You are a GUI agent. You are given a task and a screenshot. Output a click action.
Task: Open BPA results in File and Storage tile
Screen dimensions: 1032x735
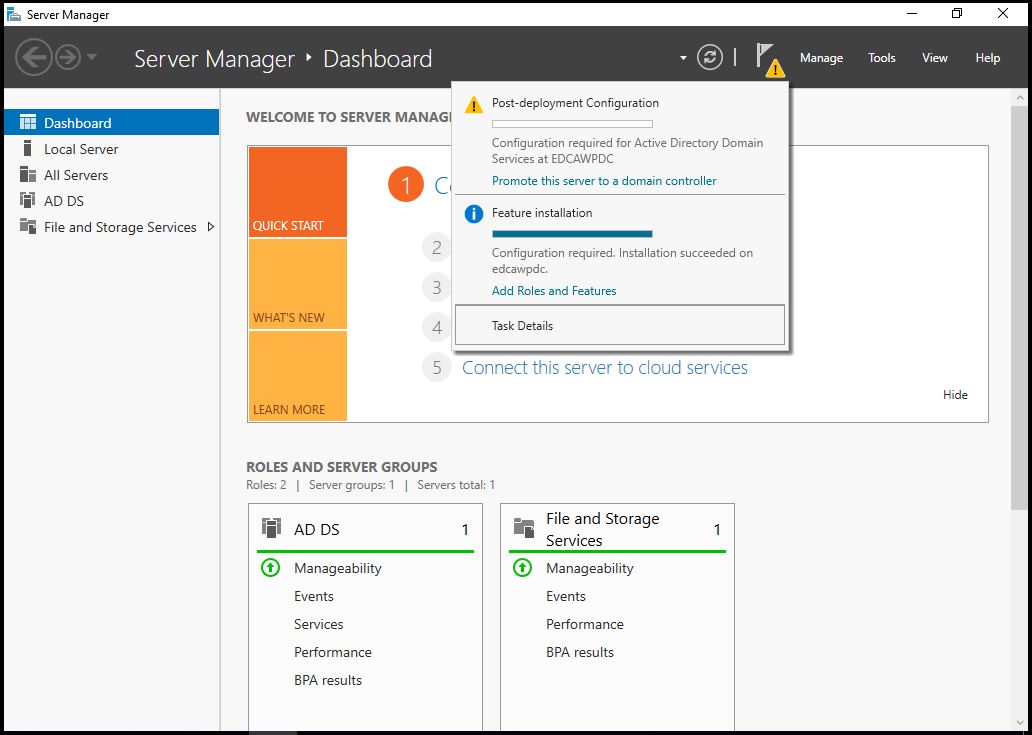coord(580,652)
